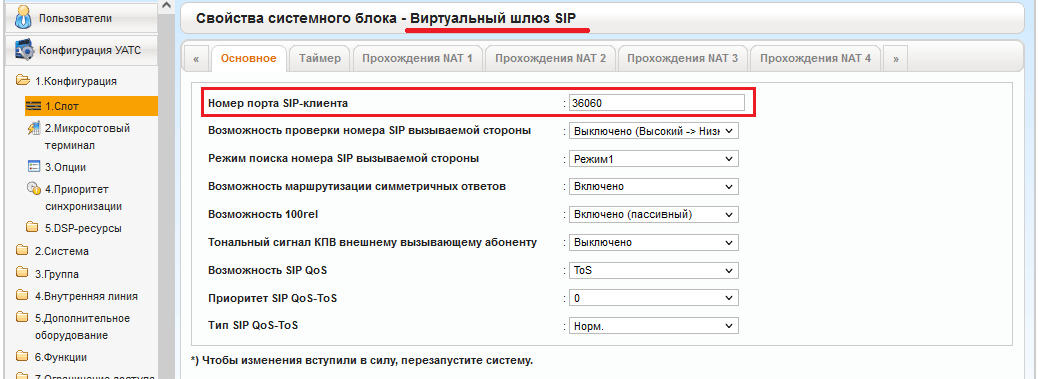Click the Возможность 100rel label
The image size is (1038, 379).
263,215
